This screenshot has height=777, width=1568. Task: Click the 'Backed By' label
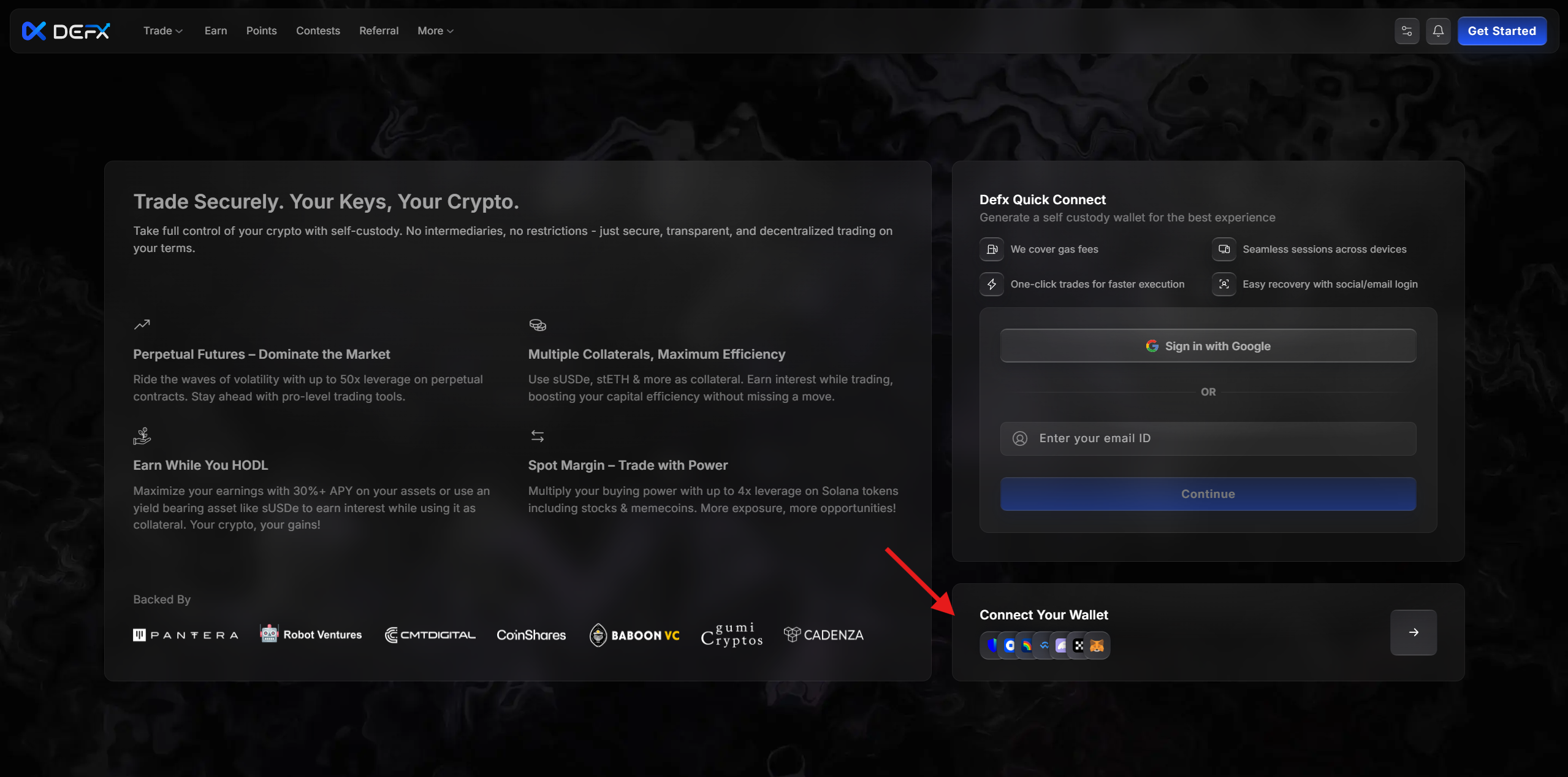162,599
